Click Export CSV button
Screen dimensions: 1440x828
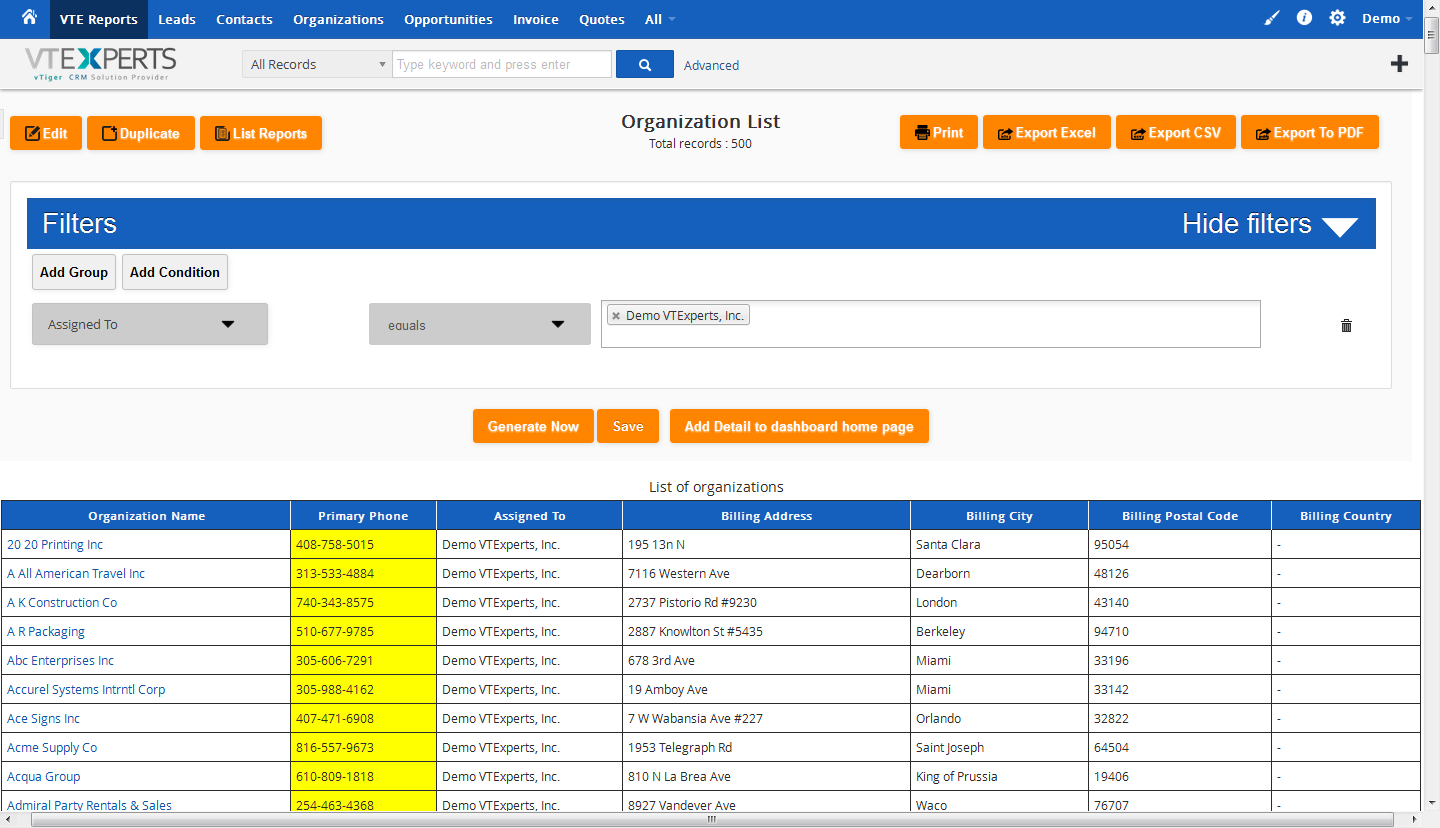[1176, 132]
